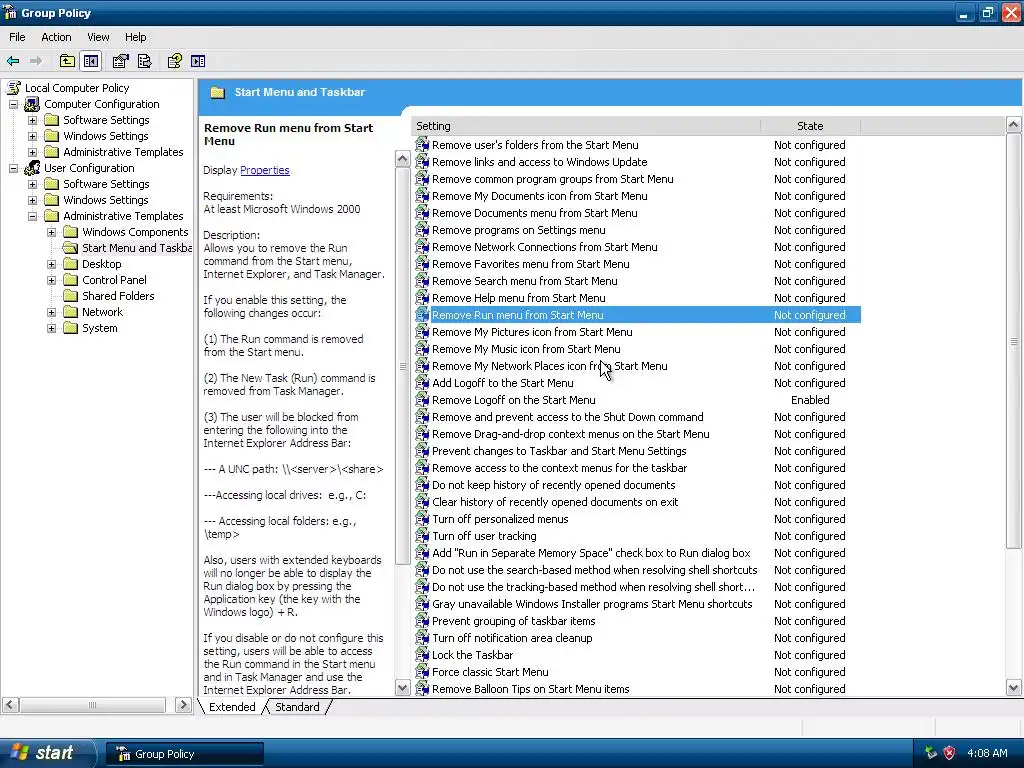Viewport: 1024px width, 768px height.
Task: Click the Enabled state of Remove Logoff
Action: pos(810,400)
